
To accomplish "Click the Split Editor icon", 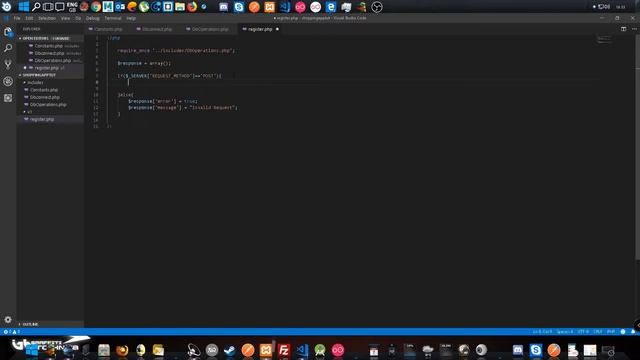I will pyautogui.click(x=623, y=29).
